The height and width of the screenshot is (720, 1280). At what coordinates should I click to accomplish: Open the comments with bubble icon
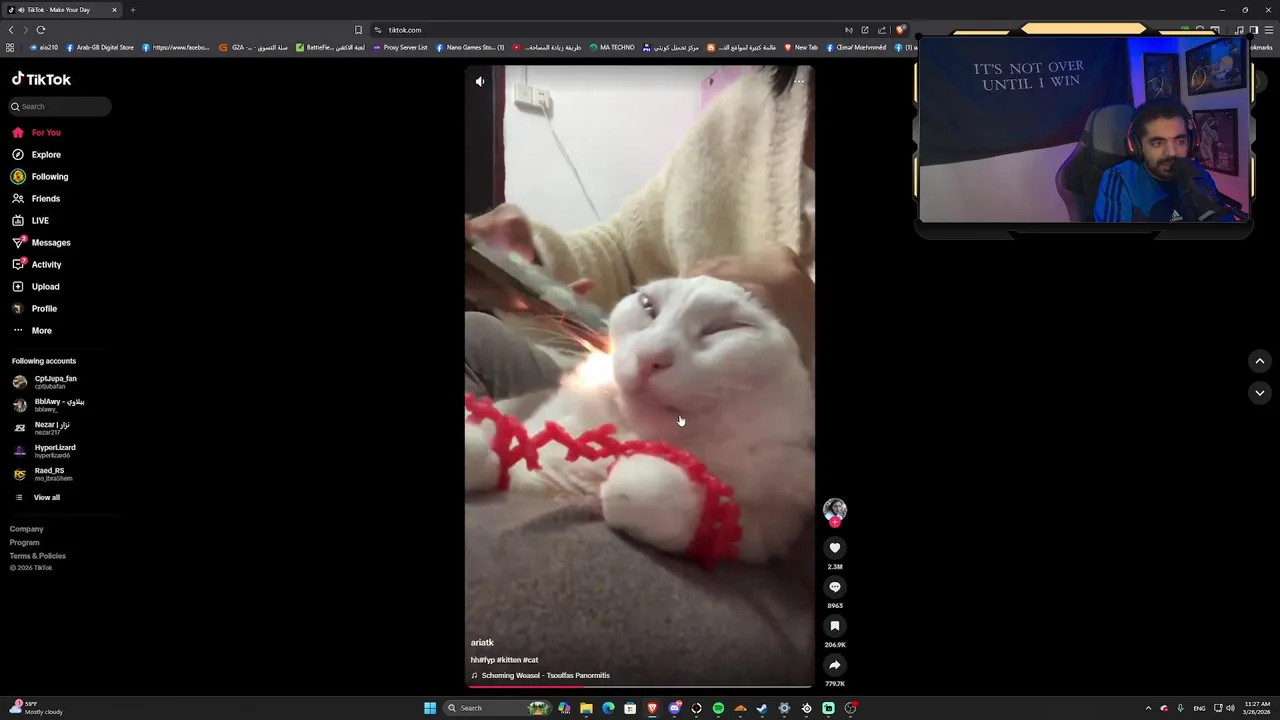(x=835, y=587)
